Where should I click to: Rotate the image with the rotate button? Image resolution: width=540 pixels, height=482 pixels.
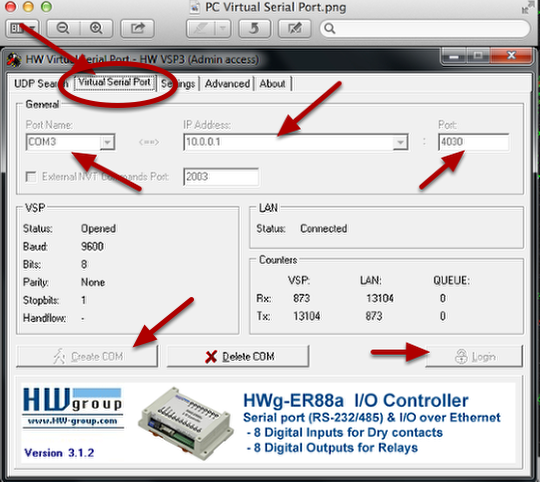pyautogui.click(x=255, y=28)
